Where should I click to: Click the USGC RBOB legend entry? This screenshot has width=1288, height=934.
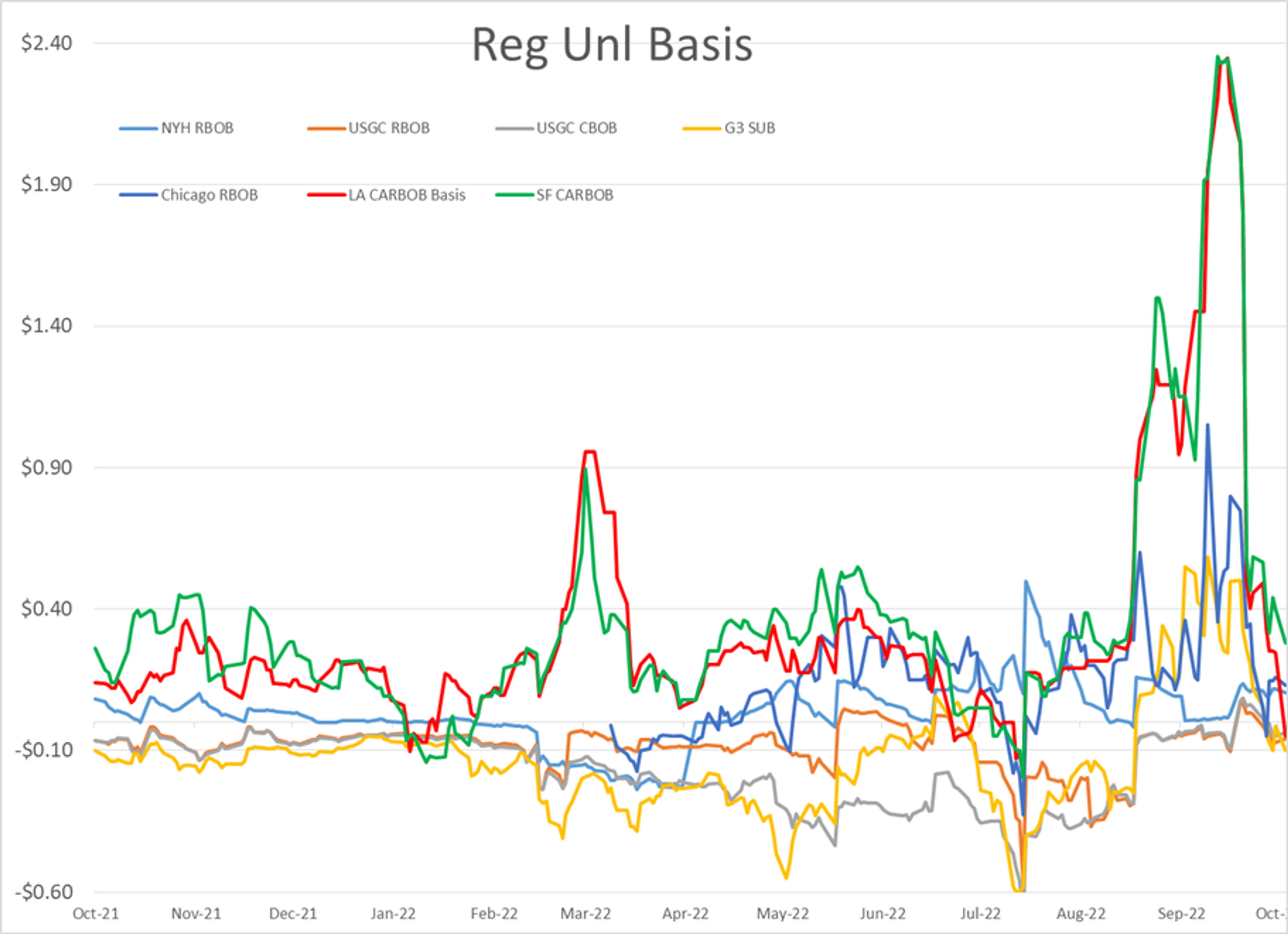[369, 128]
